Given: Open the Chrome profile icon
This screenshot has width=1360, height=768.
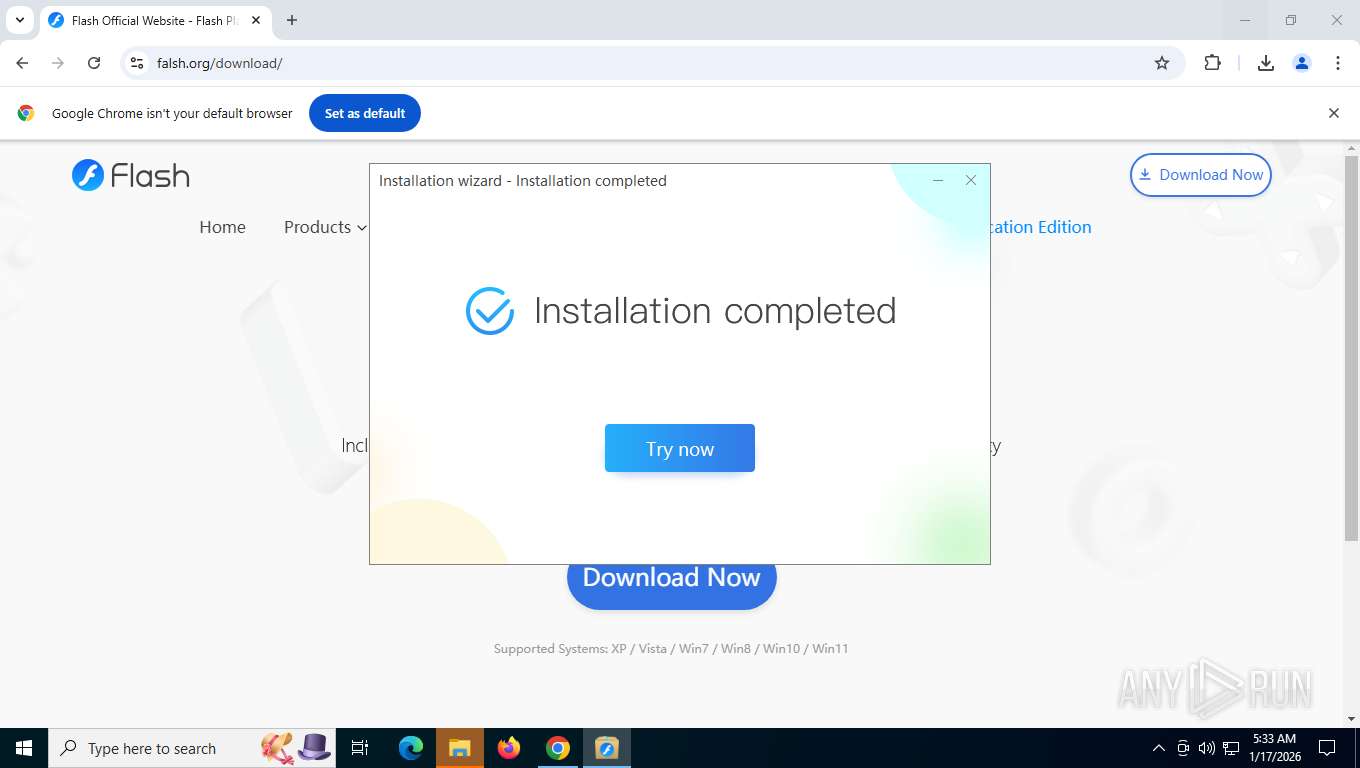Looking at the screenshot, I should pyautogui.click(x=1302, y=63).
